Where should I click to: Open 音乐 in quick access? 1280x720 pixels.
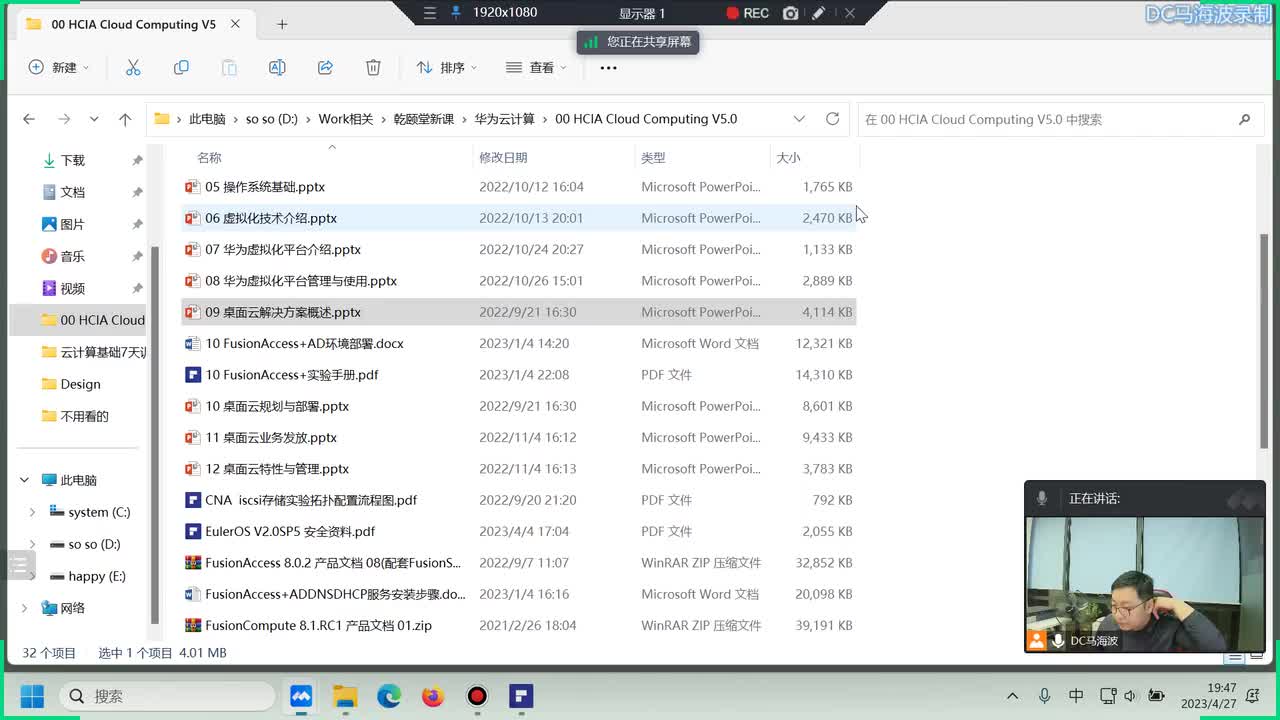[x=73, y=256]
